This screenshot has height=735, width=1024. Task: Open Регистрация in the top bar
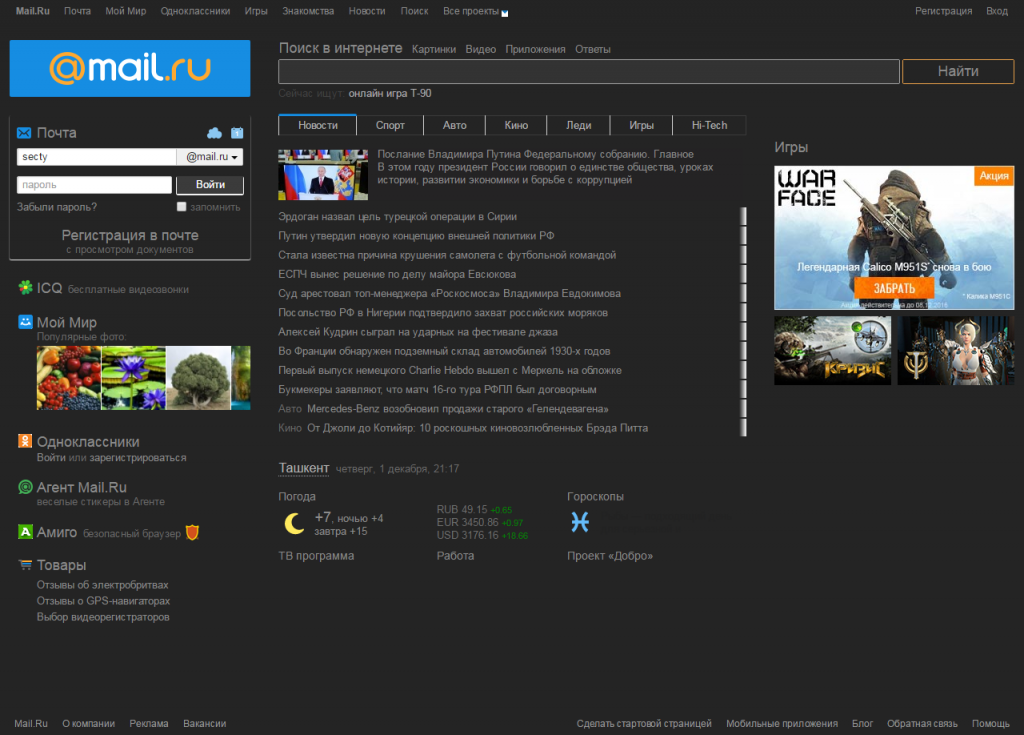pyautogui.click(x=943, y=11)
